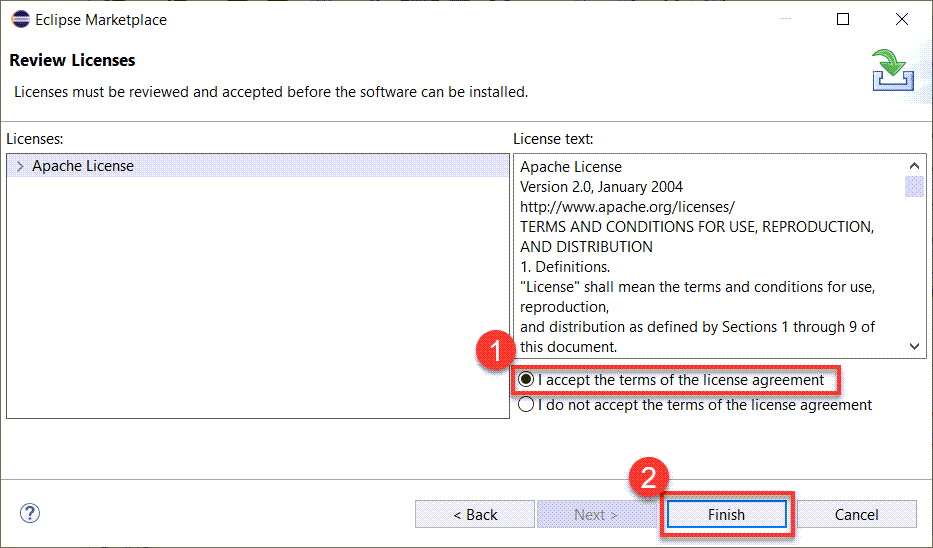Select 'I accept the terms' radio button

(526, 380)
